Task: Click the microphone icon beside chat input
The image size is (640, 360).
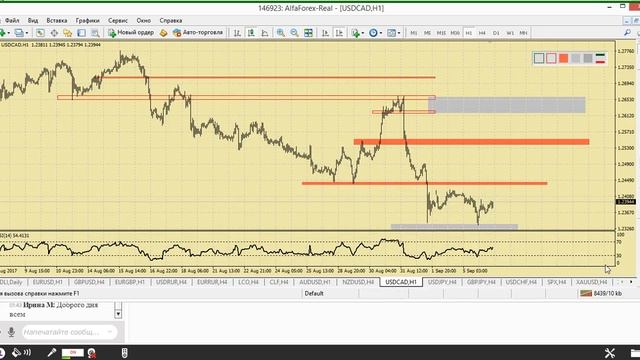Action: [11, 332]
